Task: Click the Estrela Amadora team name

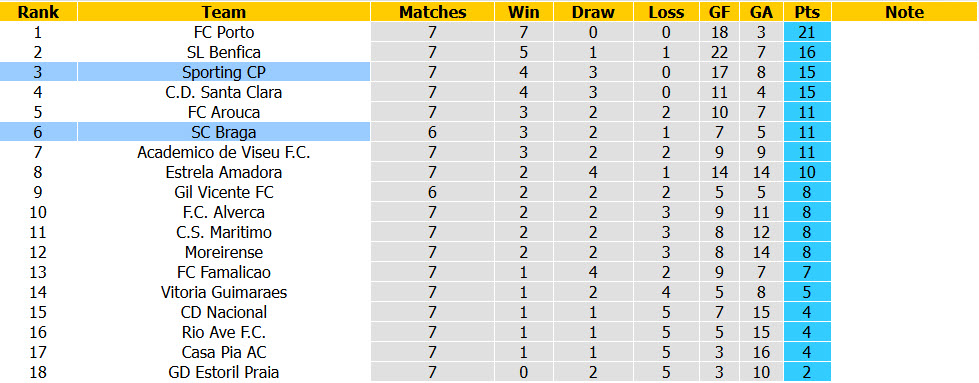Action: pos(224,172)
